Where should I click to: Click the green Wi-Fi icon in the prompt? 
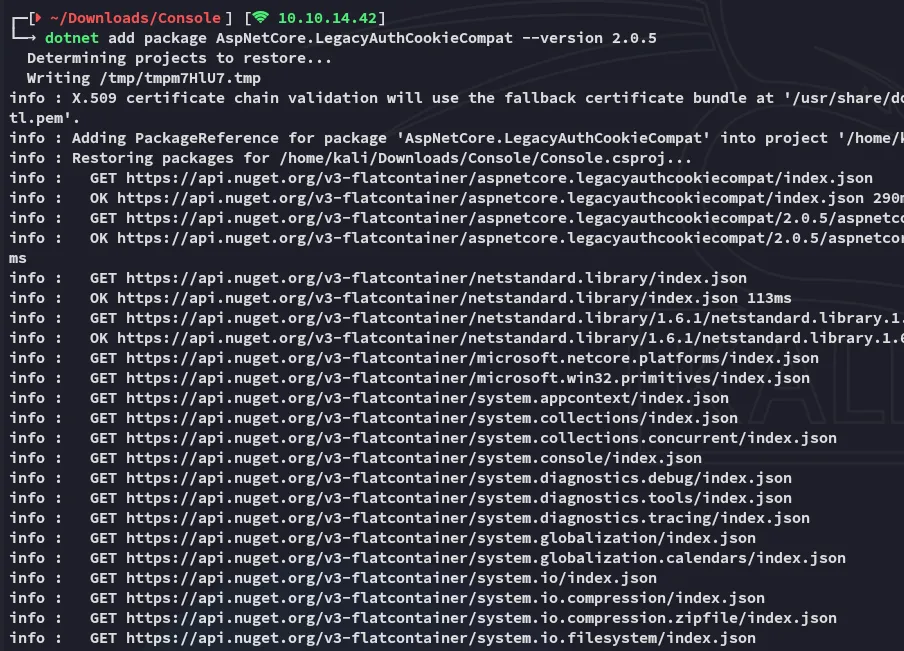point(261,18)
